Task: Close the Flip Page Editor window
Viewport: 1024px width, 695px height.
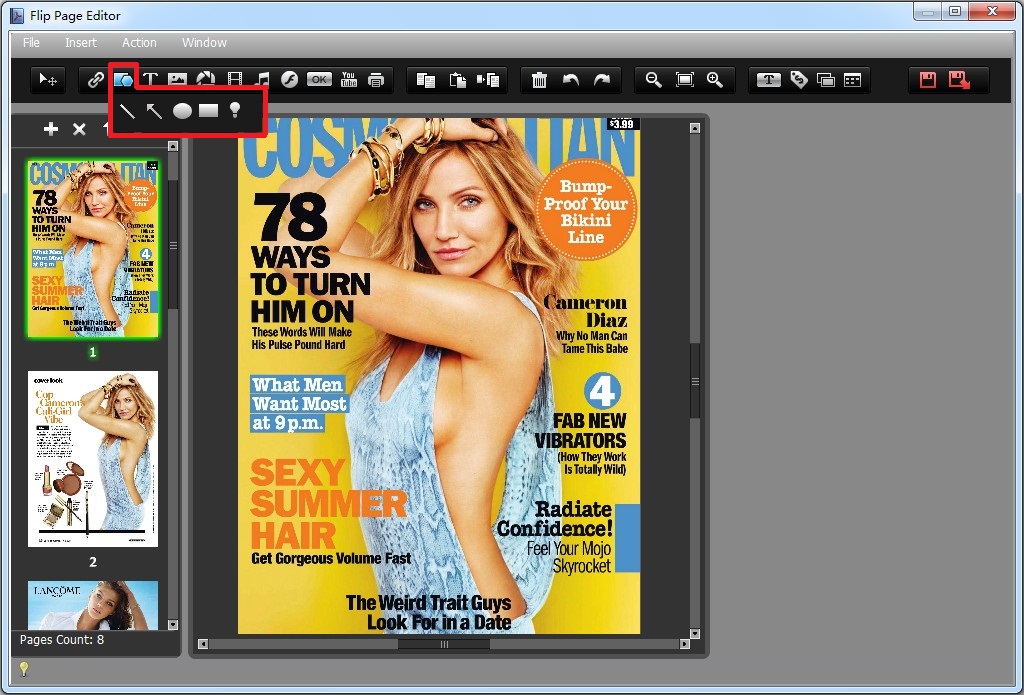Action: 991,11
